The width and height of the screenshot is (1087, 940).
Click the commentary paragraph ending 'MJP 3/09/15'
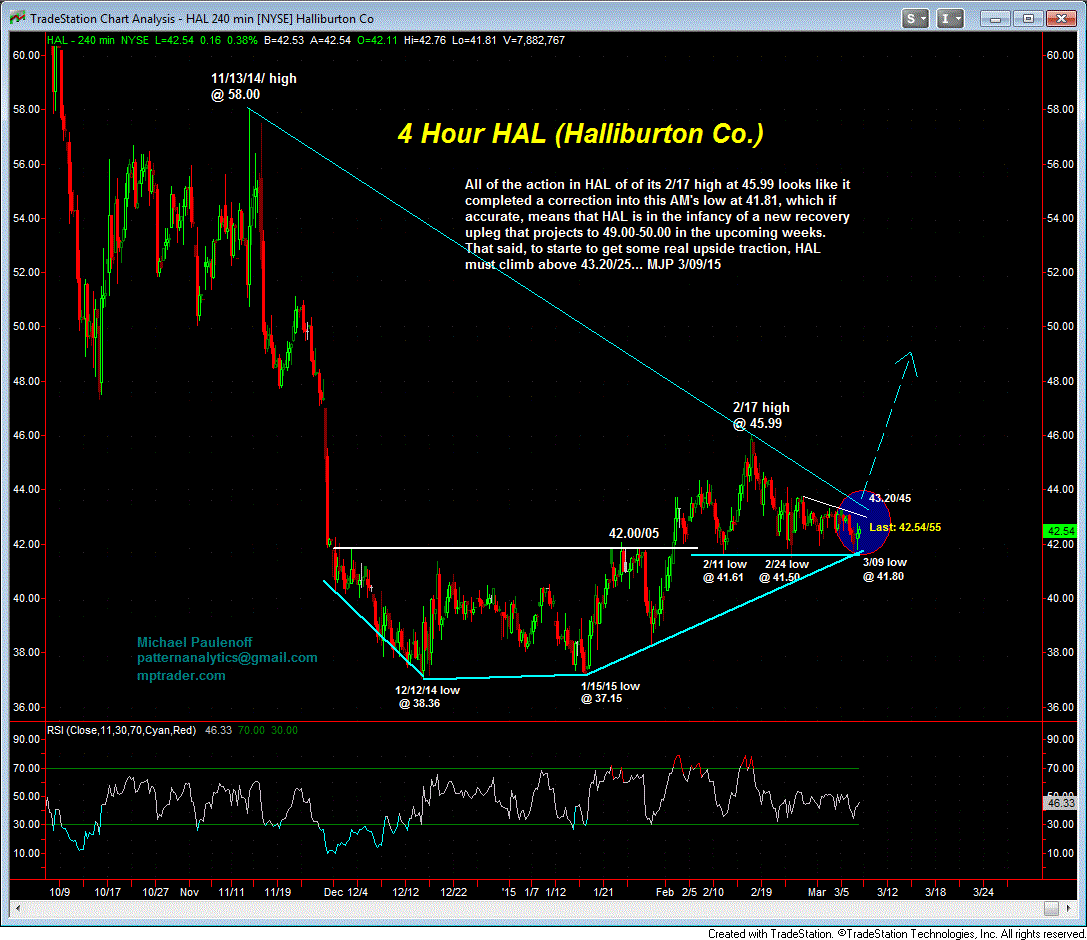tap(657, 225)
